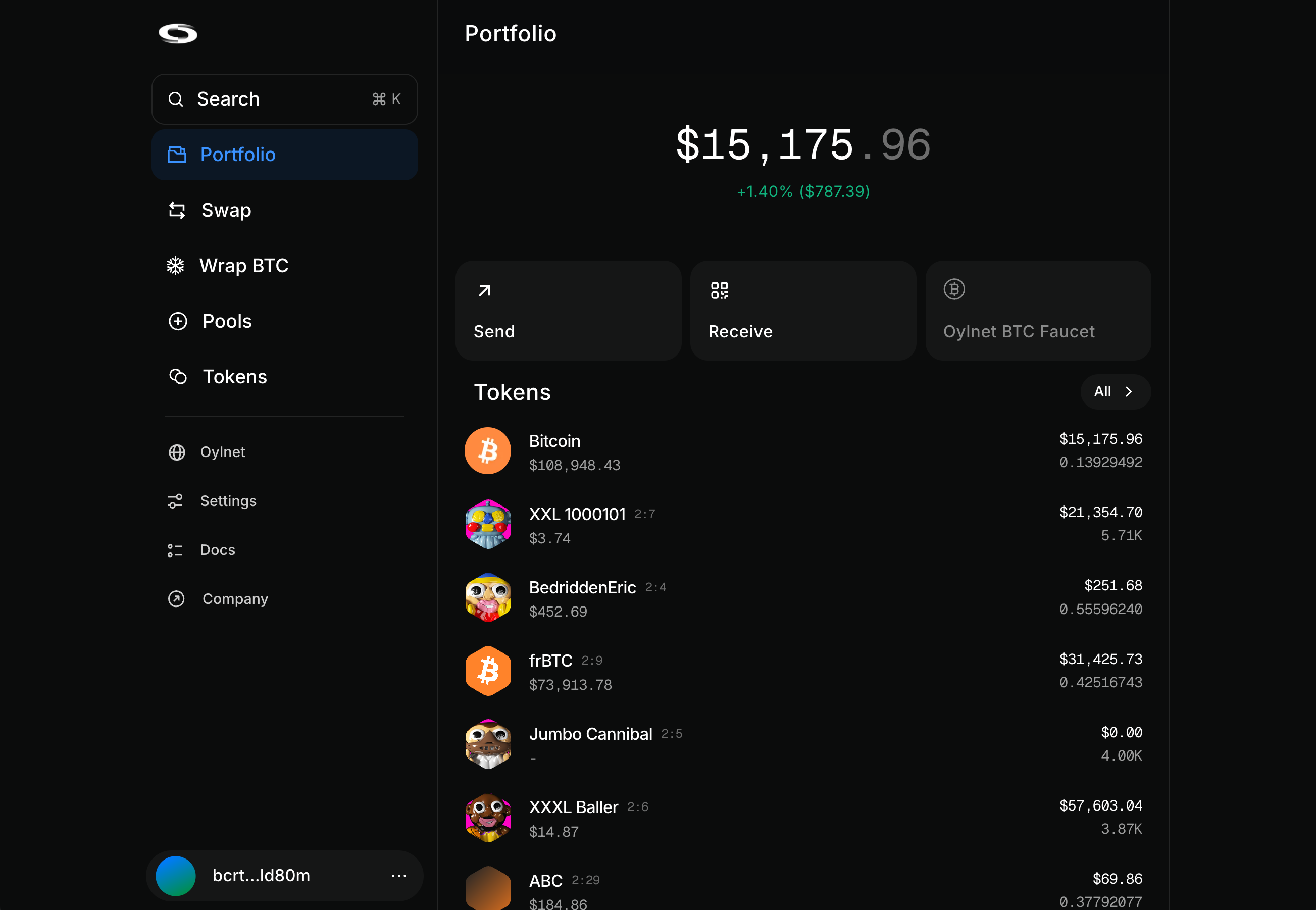Click frBTC value $31,425.73

(x=1100, y=659)
